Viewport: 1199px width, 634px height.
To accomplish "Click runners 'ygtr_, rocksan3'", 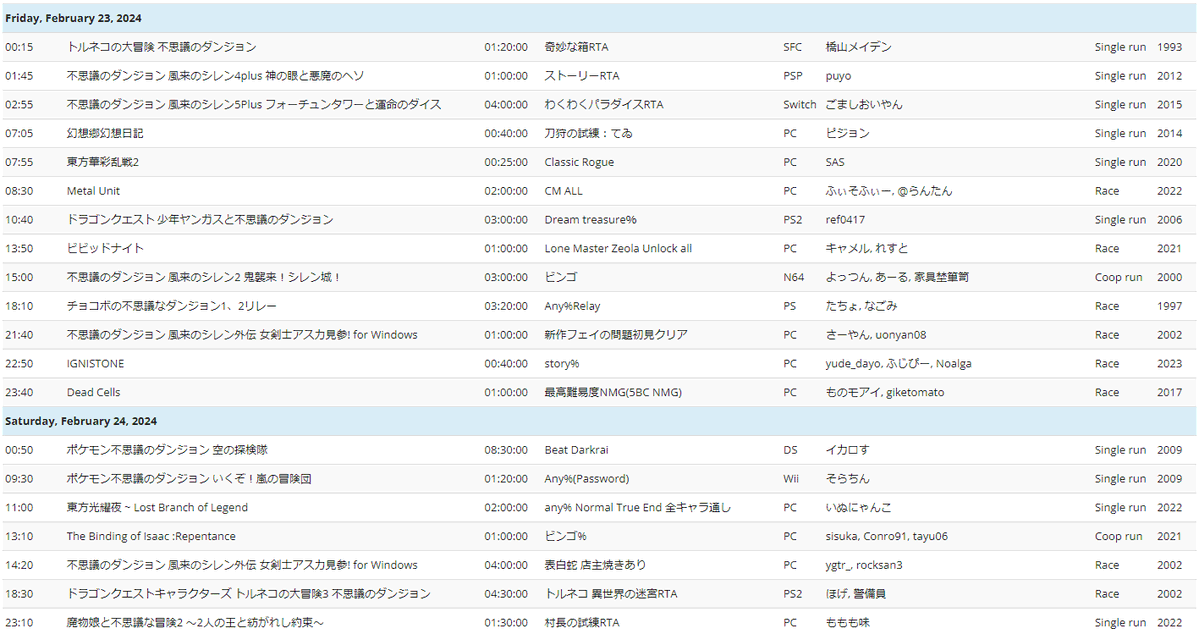I will (864, 565).
